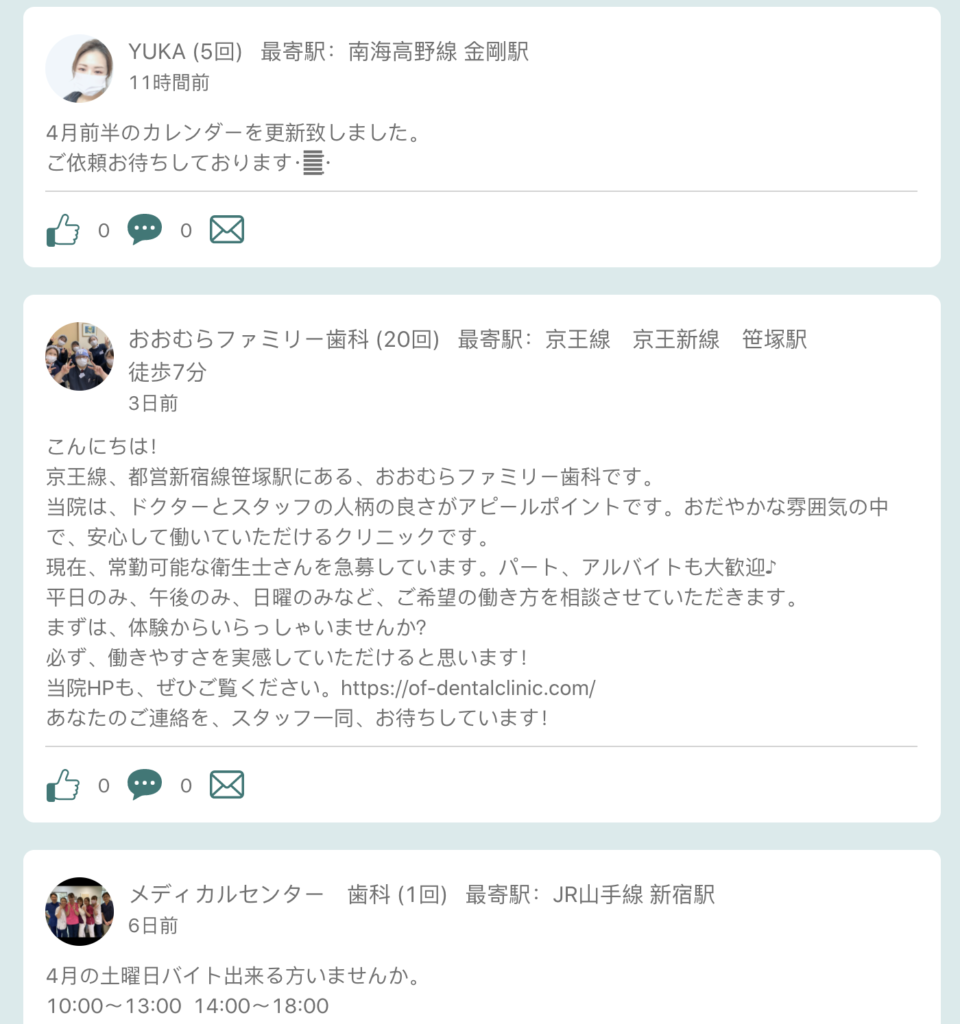Click like count on YUKA's post
The height and width of the screenshot is (1024, 960).
coord(103,231)
